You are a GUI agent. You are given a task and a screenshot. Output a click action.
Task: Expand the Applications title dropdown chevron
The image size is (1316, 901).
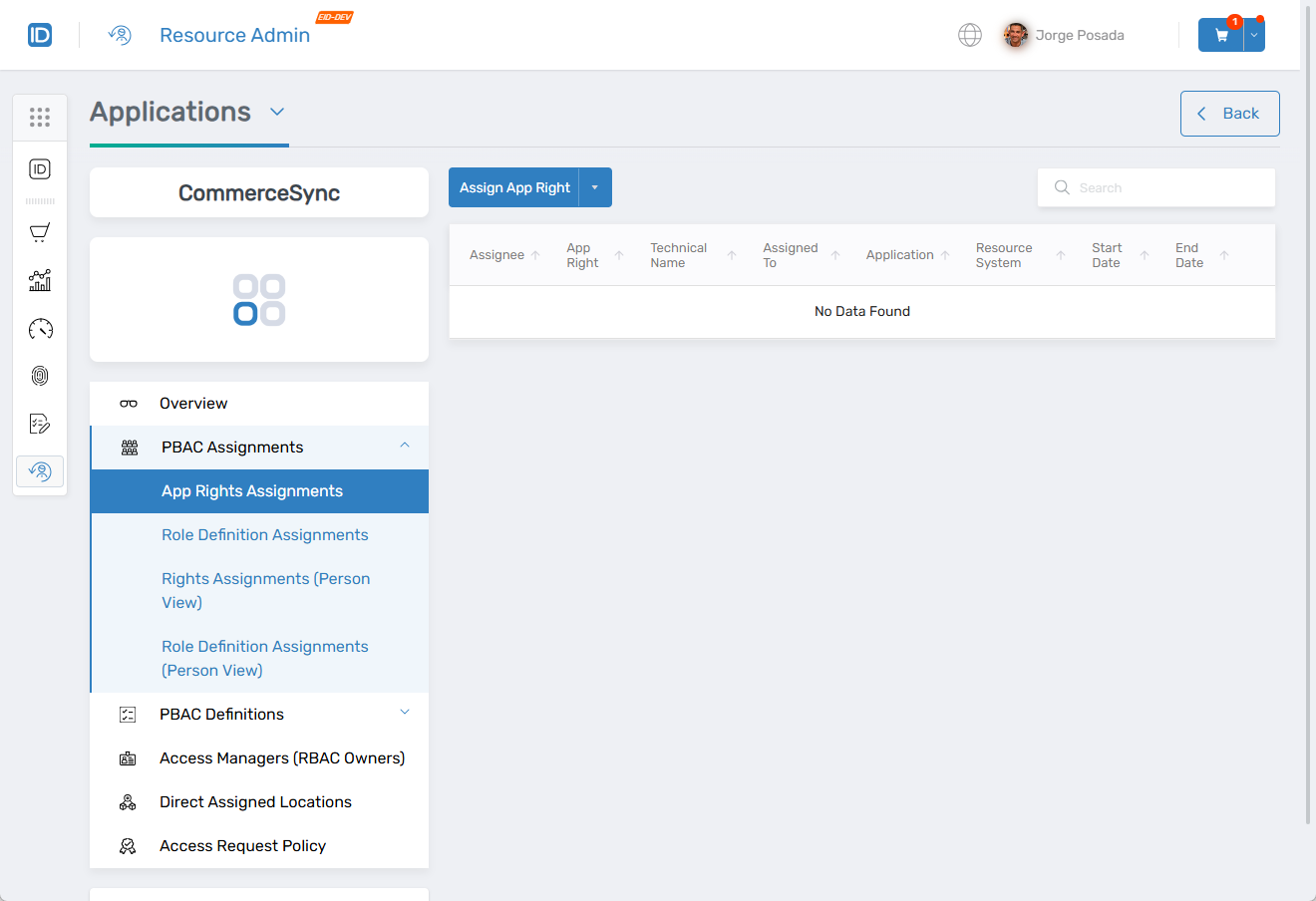click(x=277, y=112)
